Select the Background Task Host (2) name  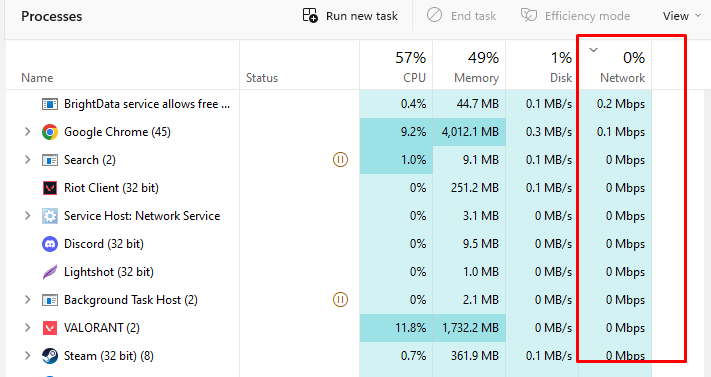(x=131, y=300)
